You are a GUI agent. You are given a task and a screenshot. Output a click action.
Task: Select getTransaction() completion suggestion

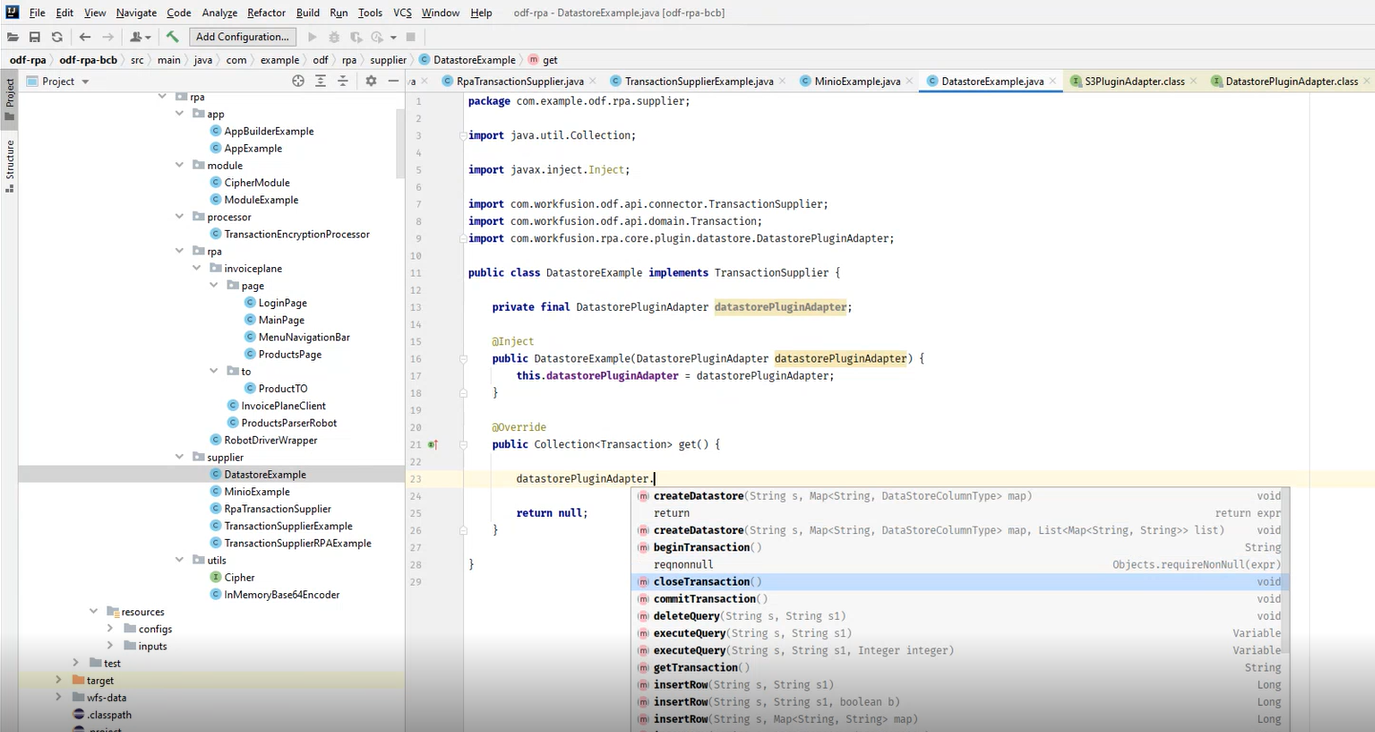point(960,667)
